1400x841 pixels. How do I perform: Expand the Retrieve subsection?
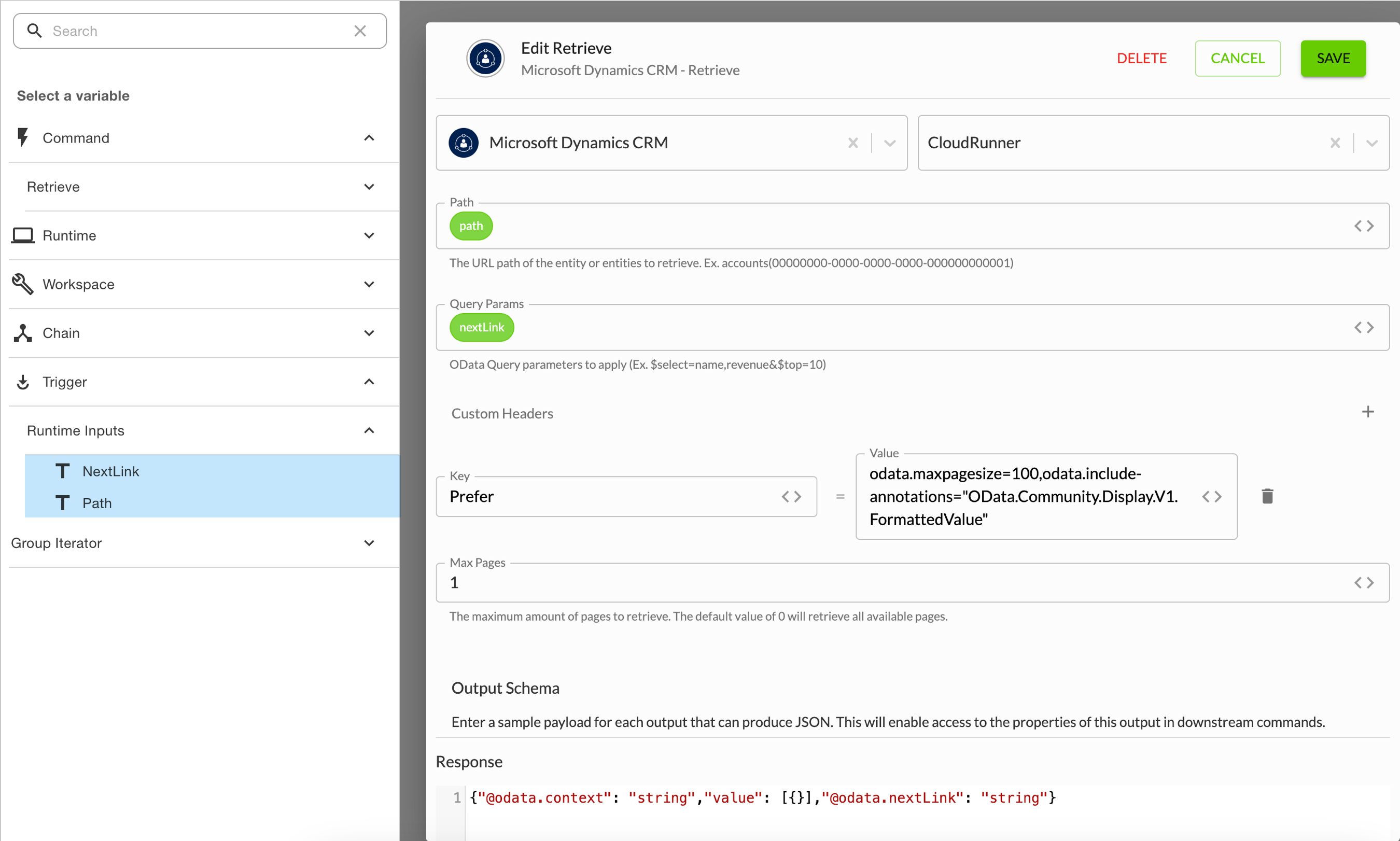[x=369, y=187]
